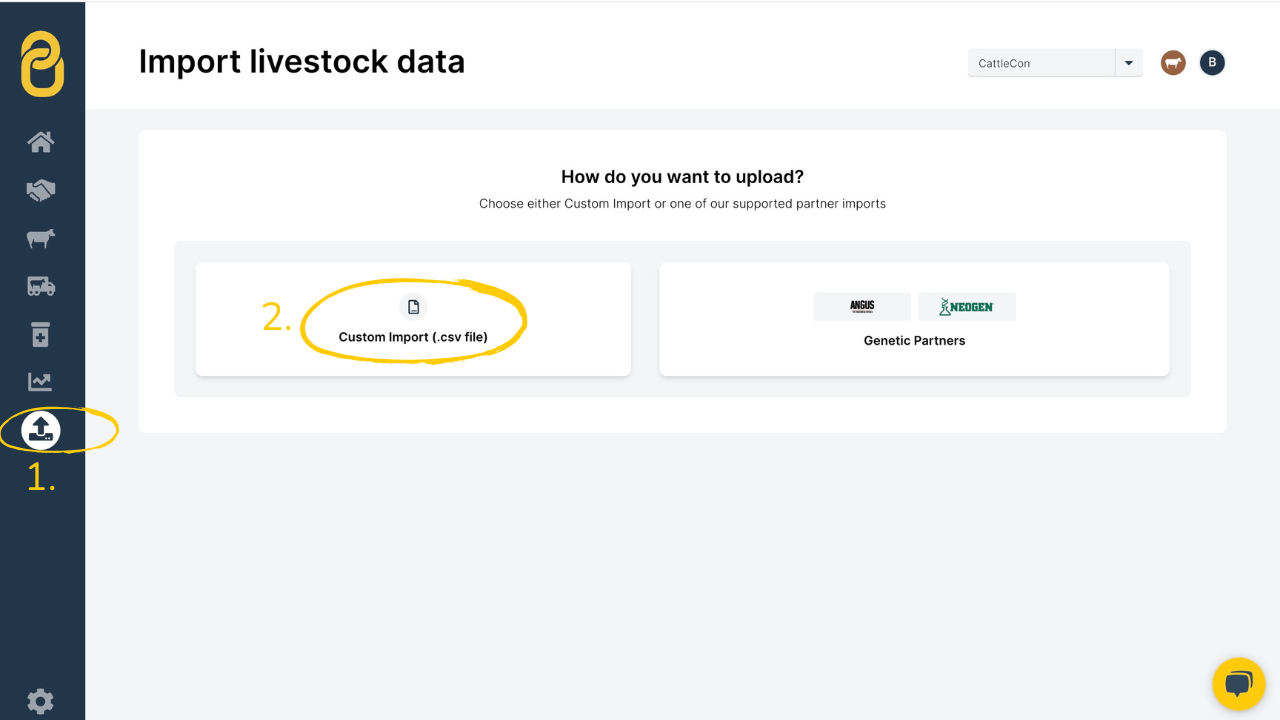Click the Angus partner logo
This screenshot has width=1280, height=720.
click(862, 306)
